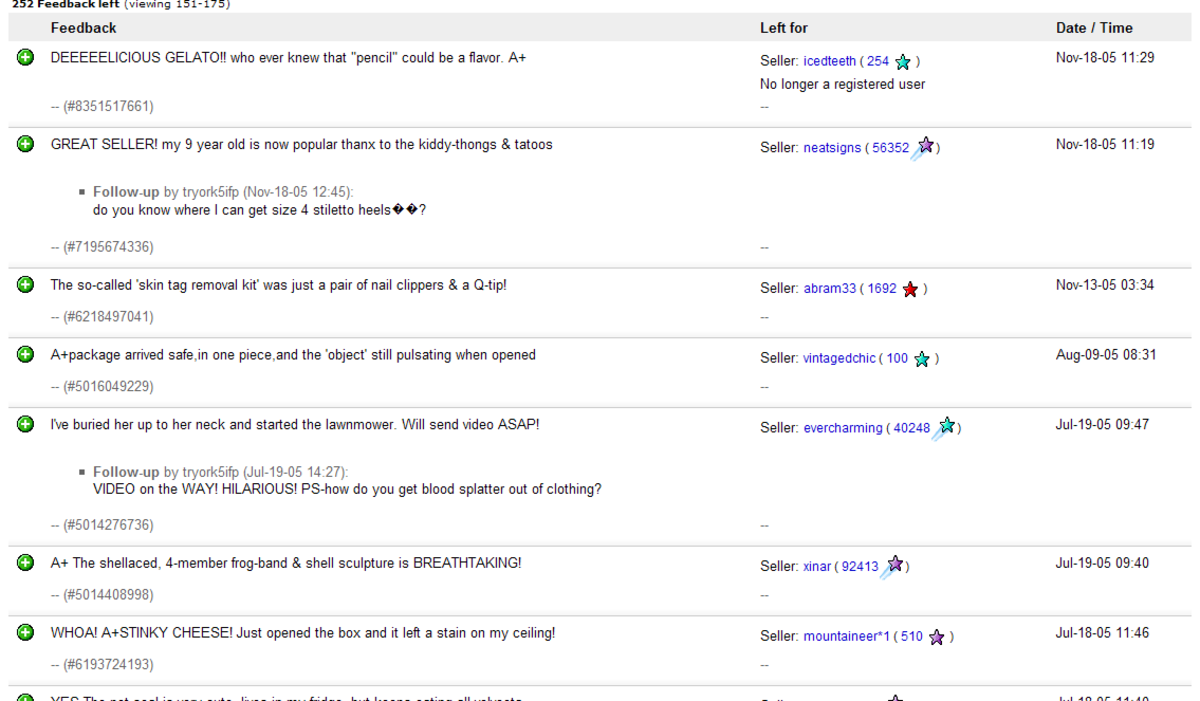
Task: Click the red star beside abram33's feedback count
Action: pyautogui.click(x=910, y=289)
